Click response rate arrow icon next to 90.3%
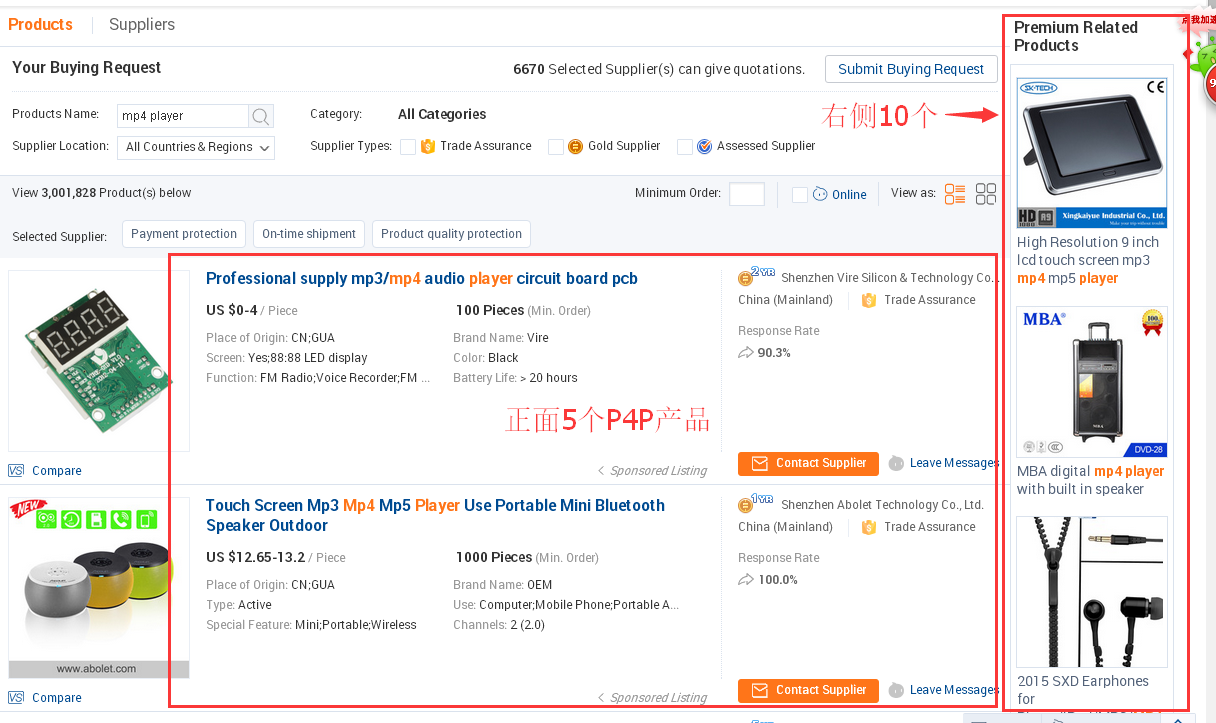The width and height of the screenshot is (1216, 723). click(746, 352)
